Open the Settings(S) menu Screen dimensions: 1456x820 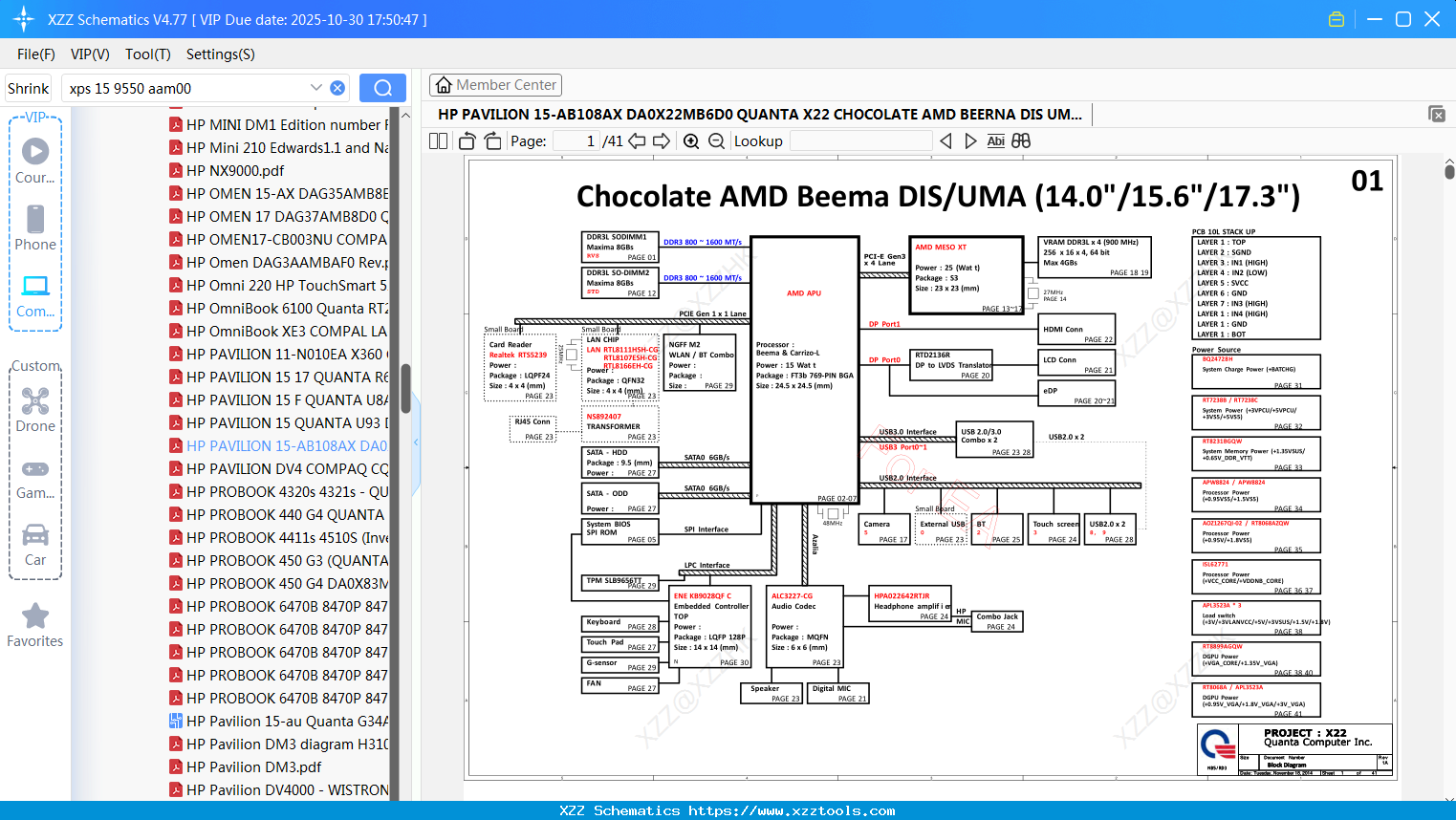tap(221, 54)
